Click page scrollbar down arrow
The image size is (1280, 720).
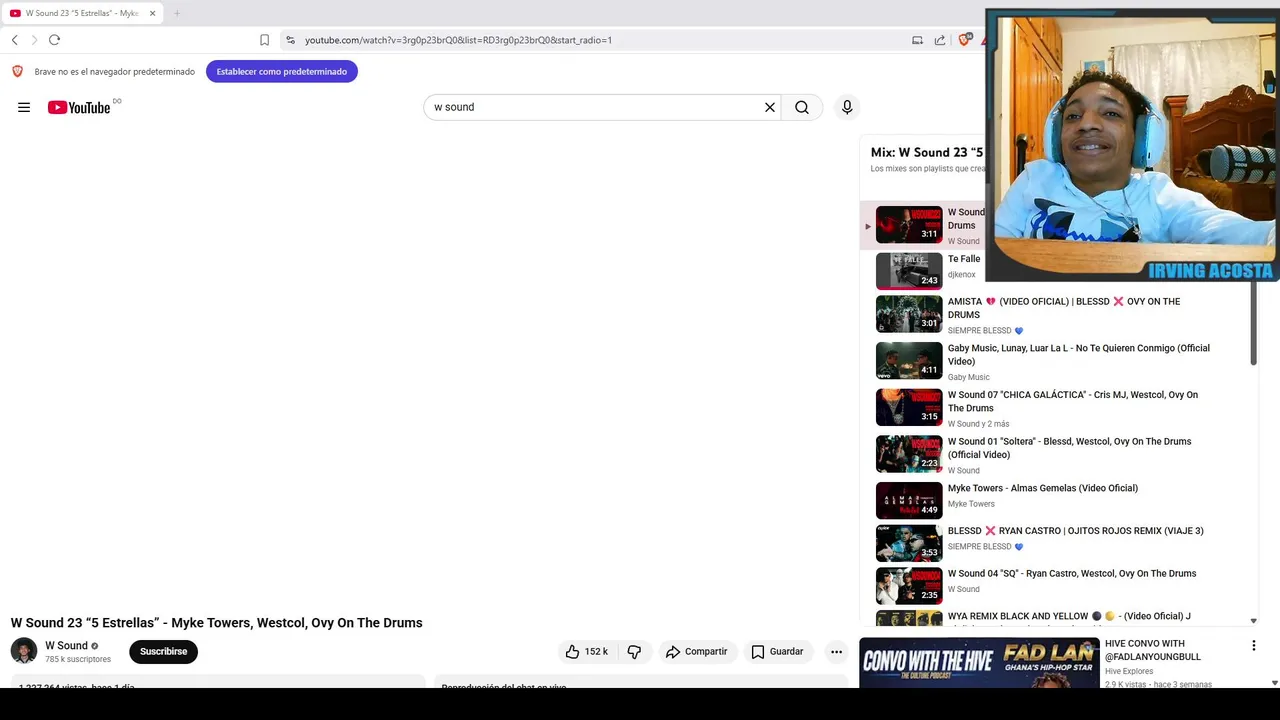pos(1274,683)
